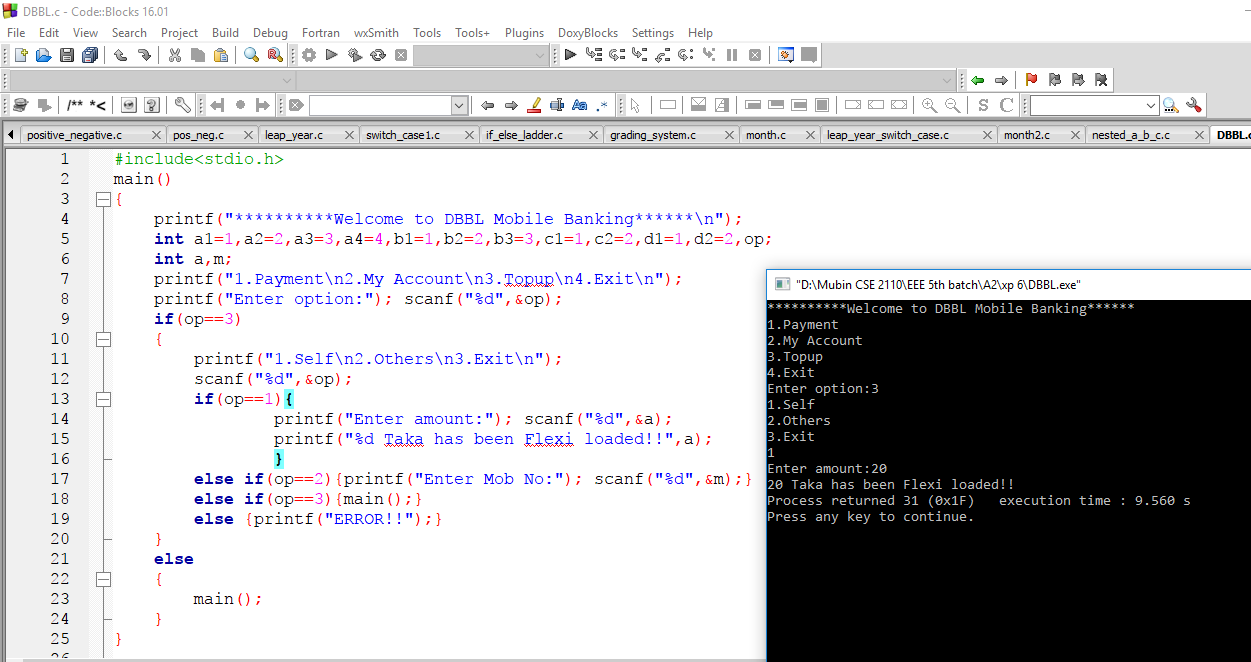Build the project using the gear icon
Image resolution: width=1251 pixels, height=662 pixels.
tap(308, 54)
